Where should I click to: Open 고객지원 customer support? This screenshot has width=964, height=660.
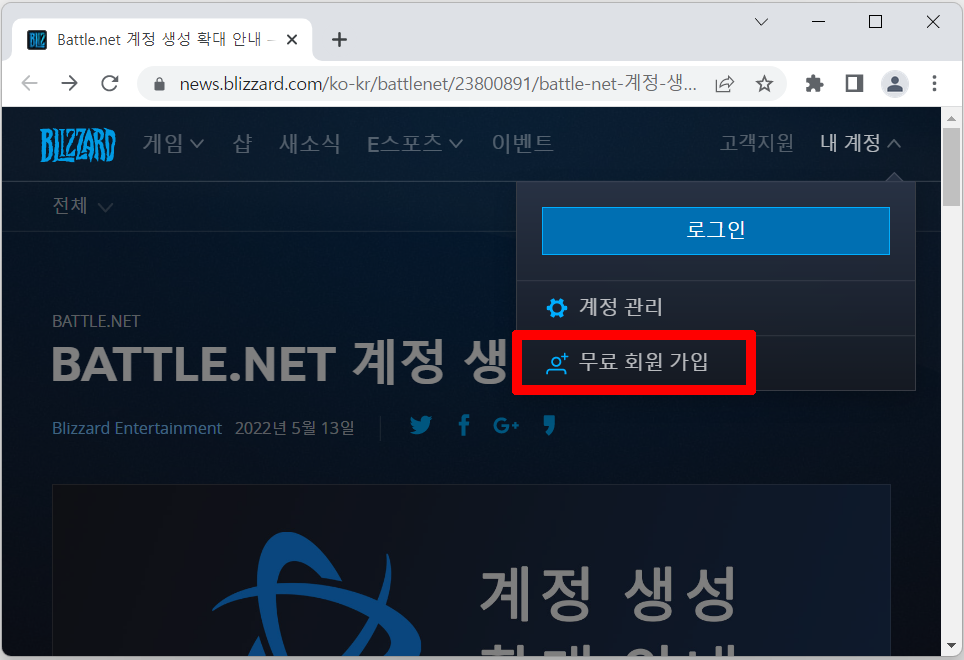click(757, 143)
